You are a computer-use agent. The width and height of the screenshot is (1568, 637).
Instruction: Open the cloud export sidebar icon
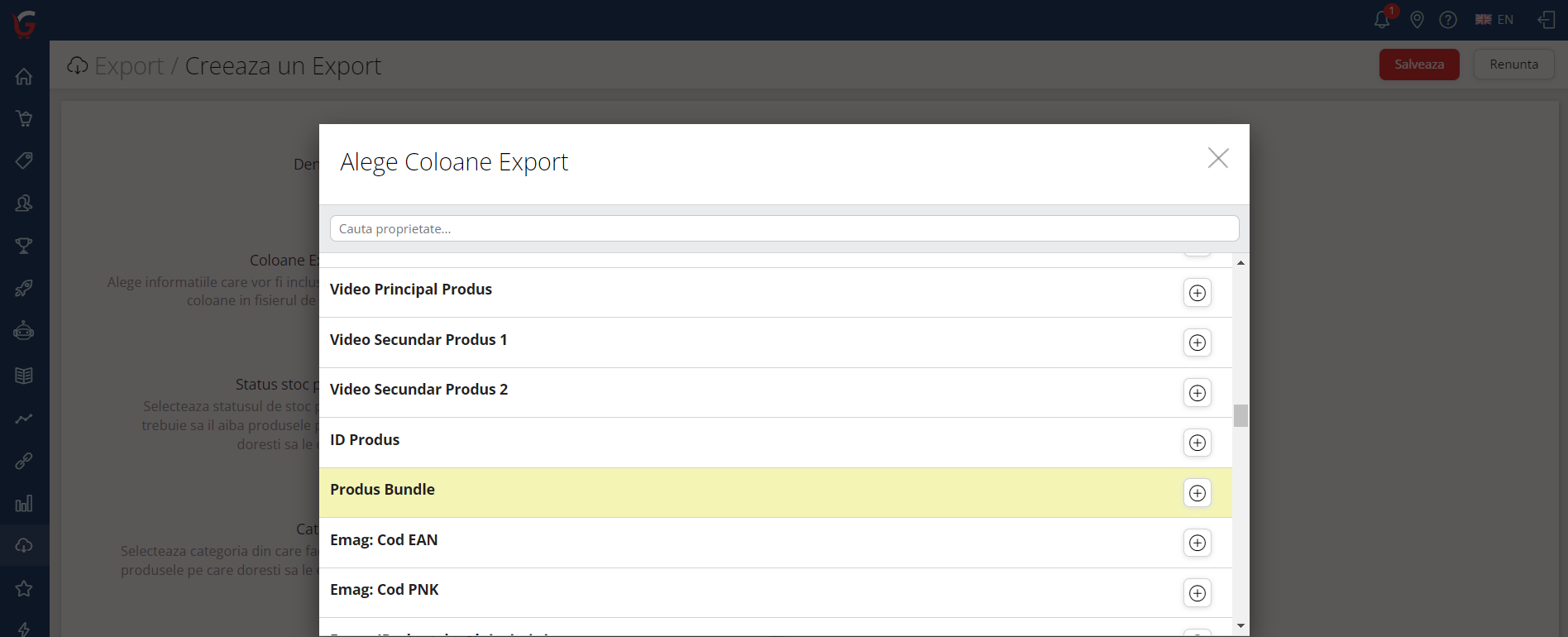pos(24,545)
